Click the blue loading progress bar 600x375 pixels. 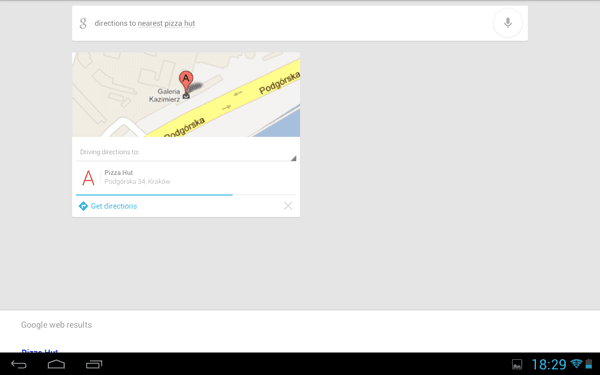154,195
